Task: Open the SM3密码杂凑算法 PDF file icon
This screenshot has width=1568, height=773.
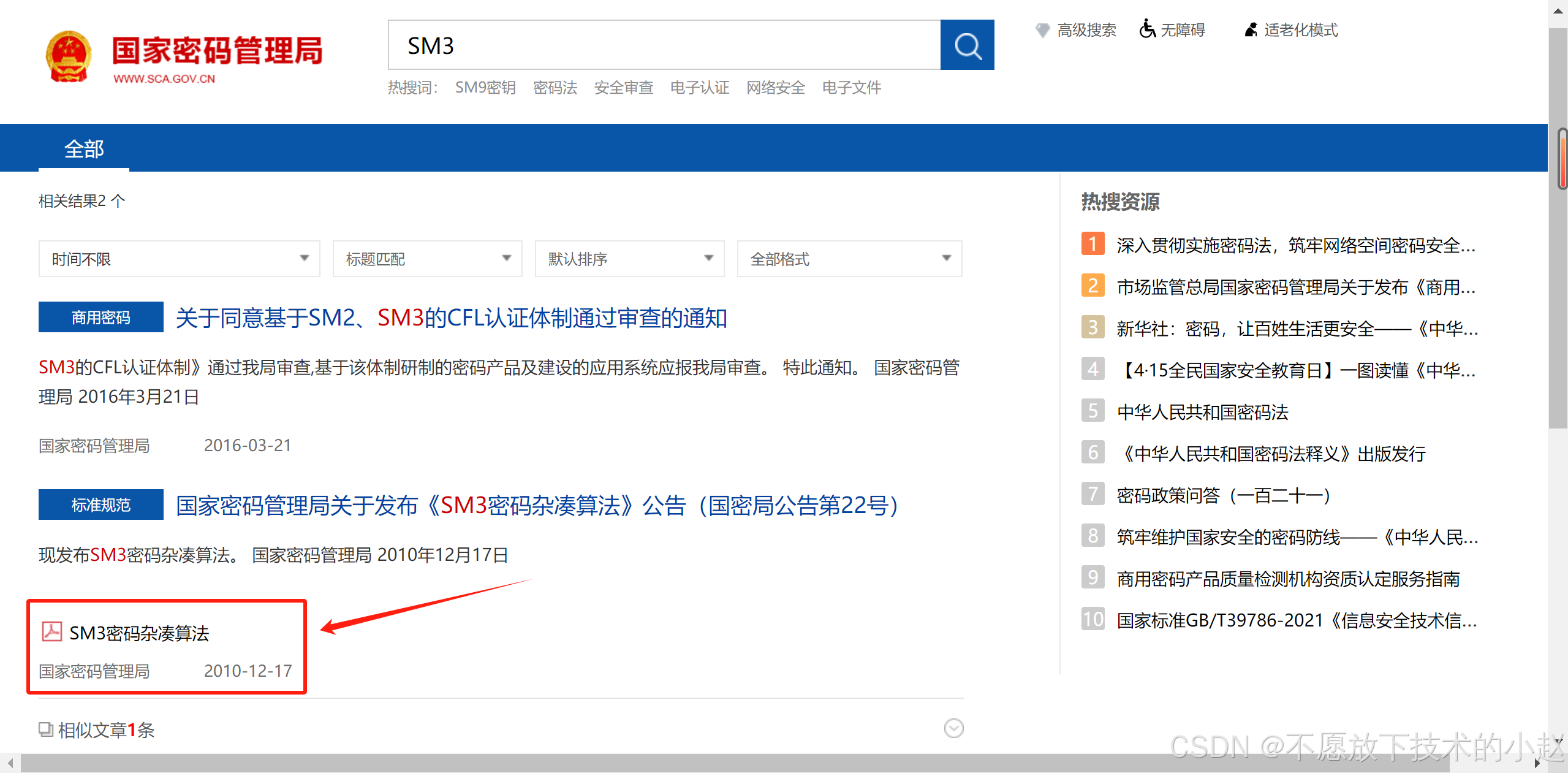Action: 51,631
